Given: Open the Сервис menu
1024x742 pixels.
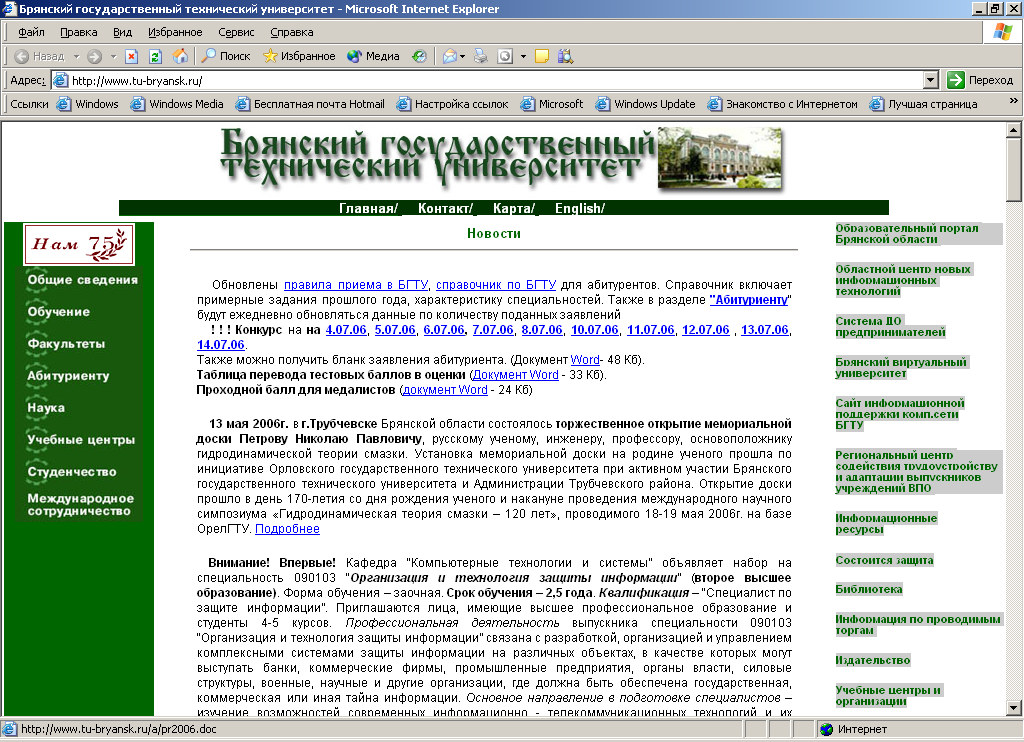Looking at the screenshot, I should 236,32.
